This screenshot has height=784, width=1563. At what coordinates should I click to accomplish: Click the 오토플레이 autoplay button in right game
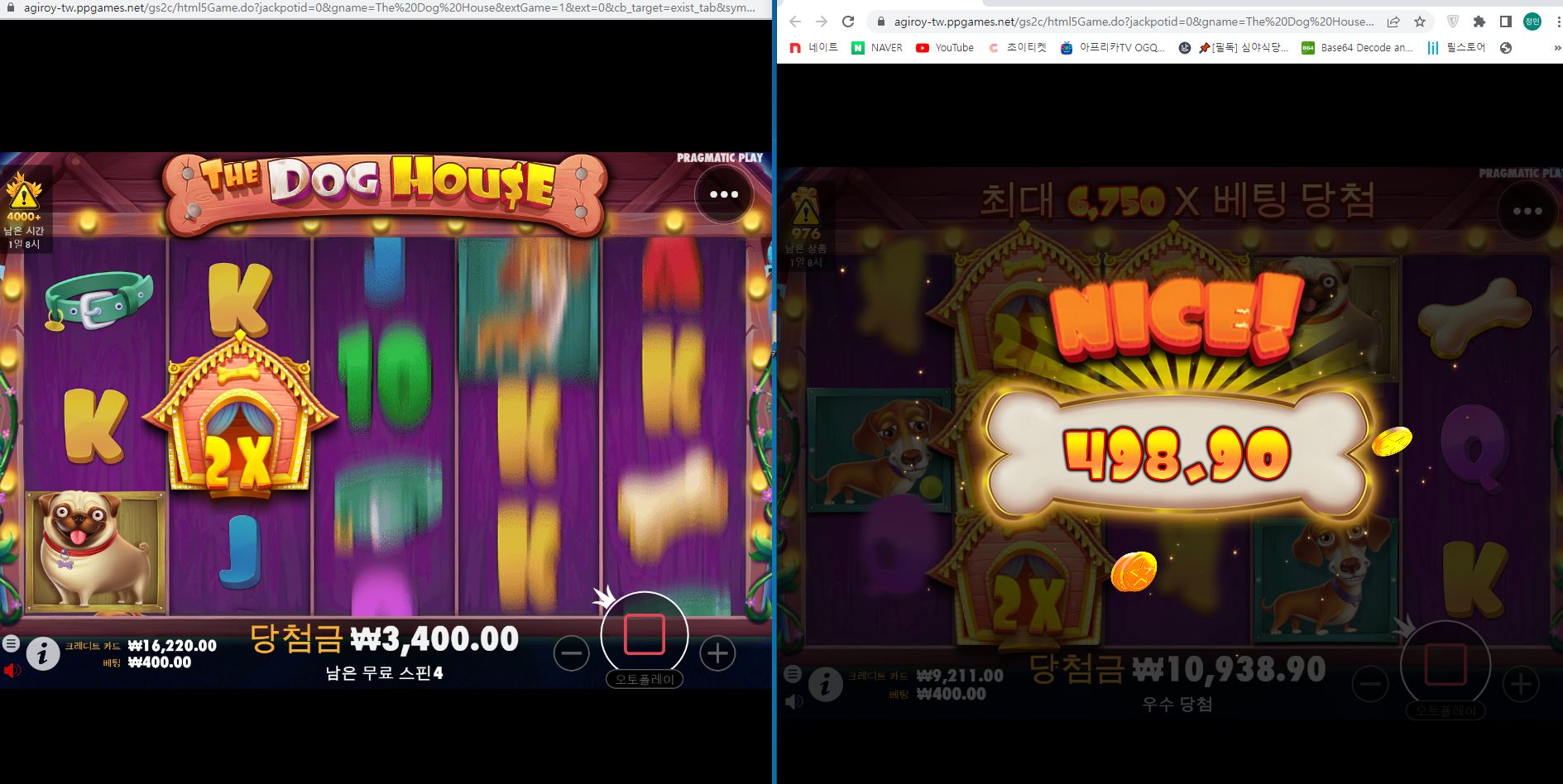pos(1446,710)
